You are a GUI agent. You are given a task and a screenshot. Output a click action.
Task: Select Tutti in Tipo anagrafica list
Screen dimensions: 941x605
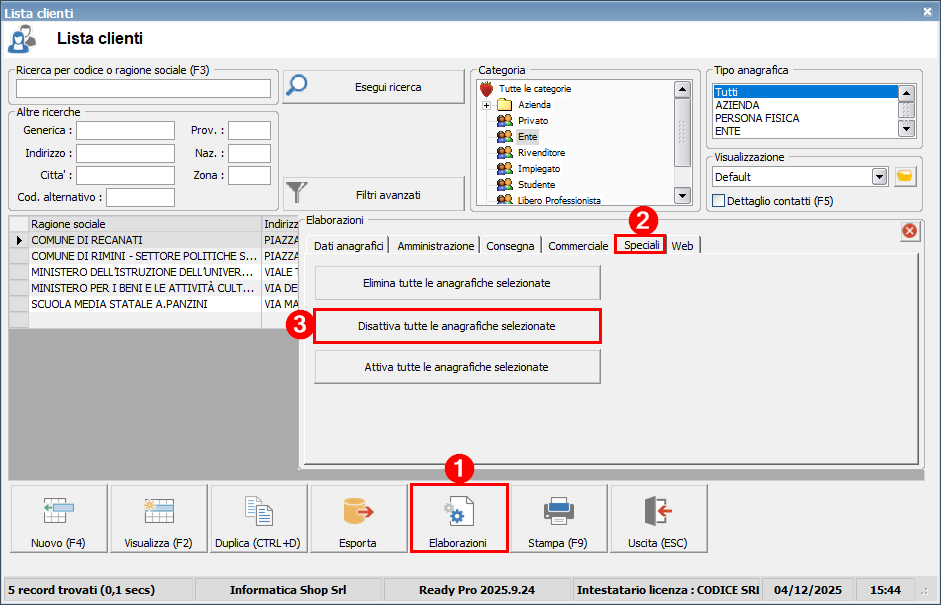(x=805, y=92)
